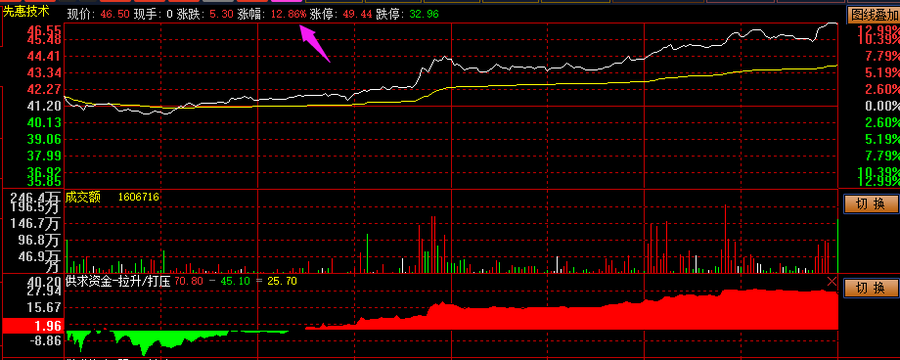The height and width of the screenshot is (360, 900).
Task: Click the green indicator value 45.10
Action: point(235,281)
